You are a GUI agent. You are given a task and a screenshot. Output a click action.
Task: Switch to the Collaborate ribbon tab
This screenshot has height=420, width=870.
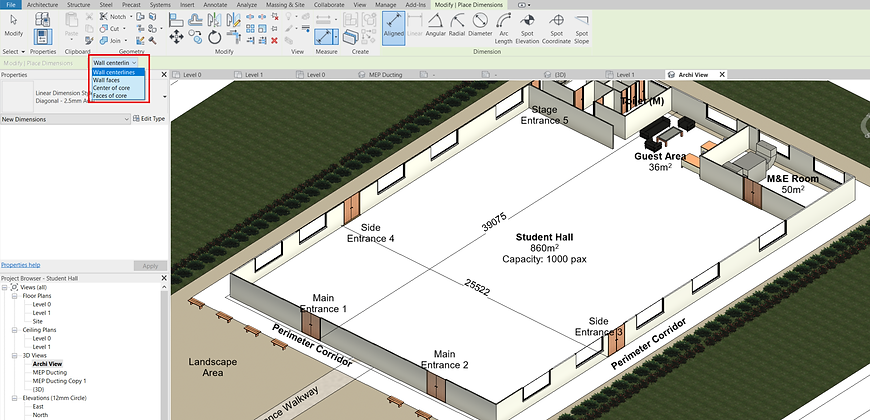(329, 4)
